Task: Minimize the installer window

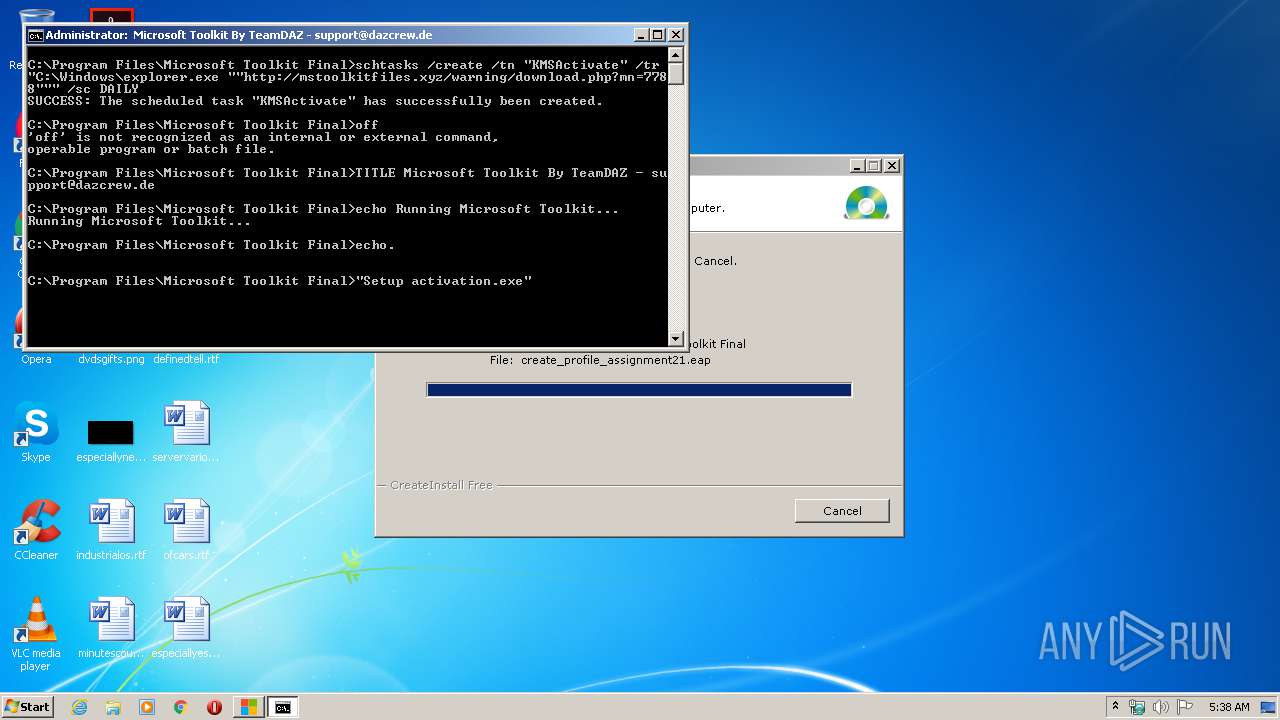Action: [x=857, y=166]
